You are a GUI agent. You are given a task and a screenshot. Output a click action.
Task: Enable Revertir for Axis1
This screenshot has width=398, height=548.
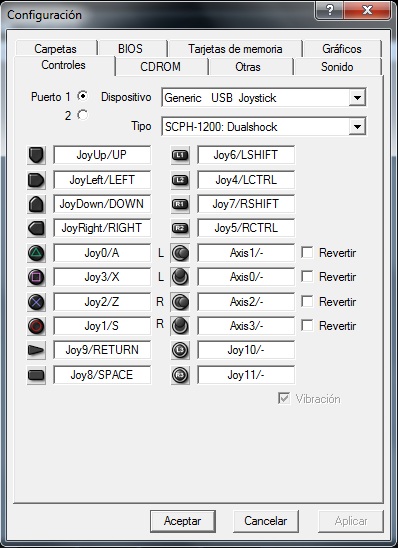tap(307, 252)
